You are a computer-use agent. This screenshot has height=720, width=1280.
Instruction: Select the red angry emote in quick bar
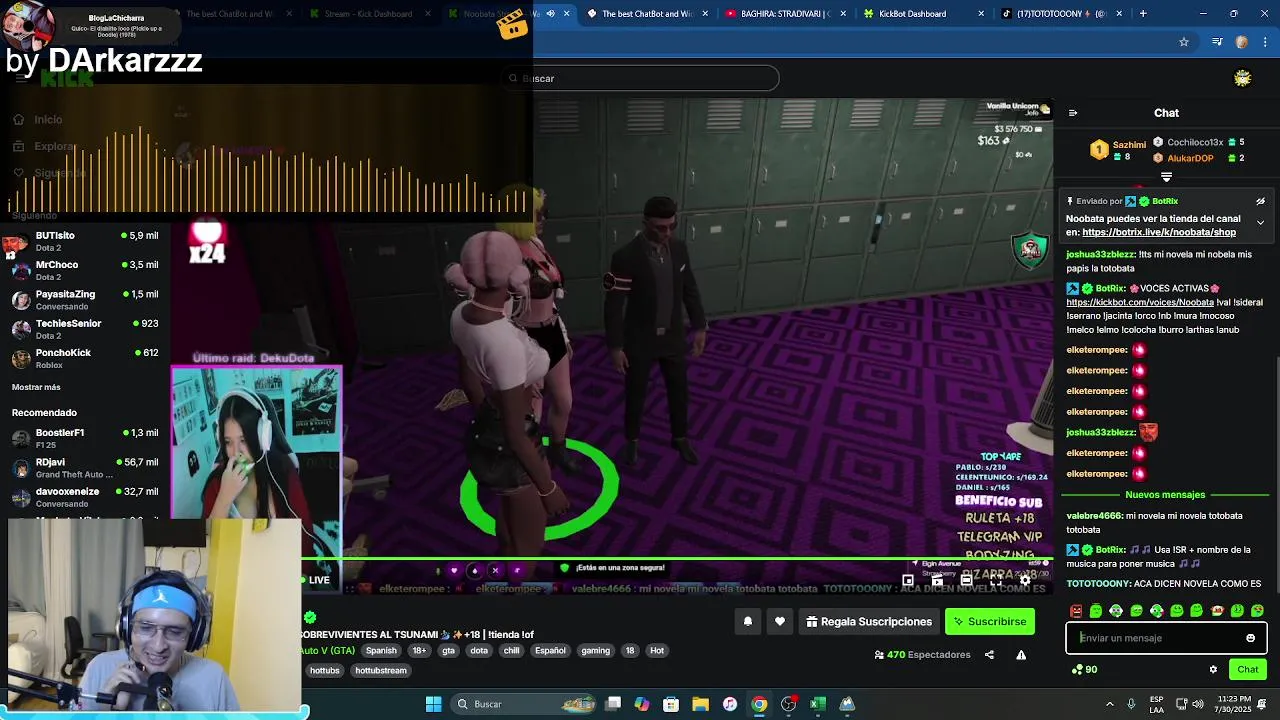(x=1076, y=610)
